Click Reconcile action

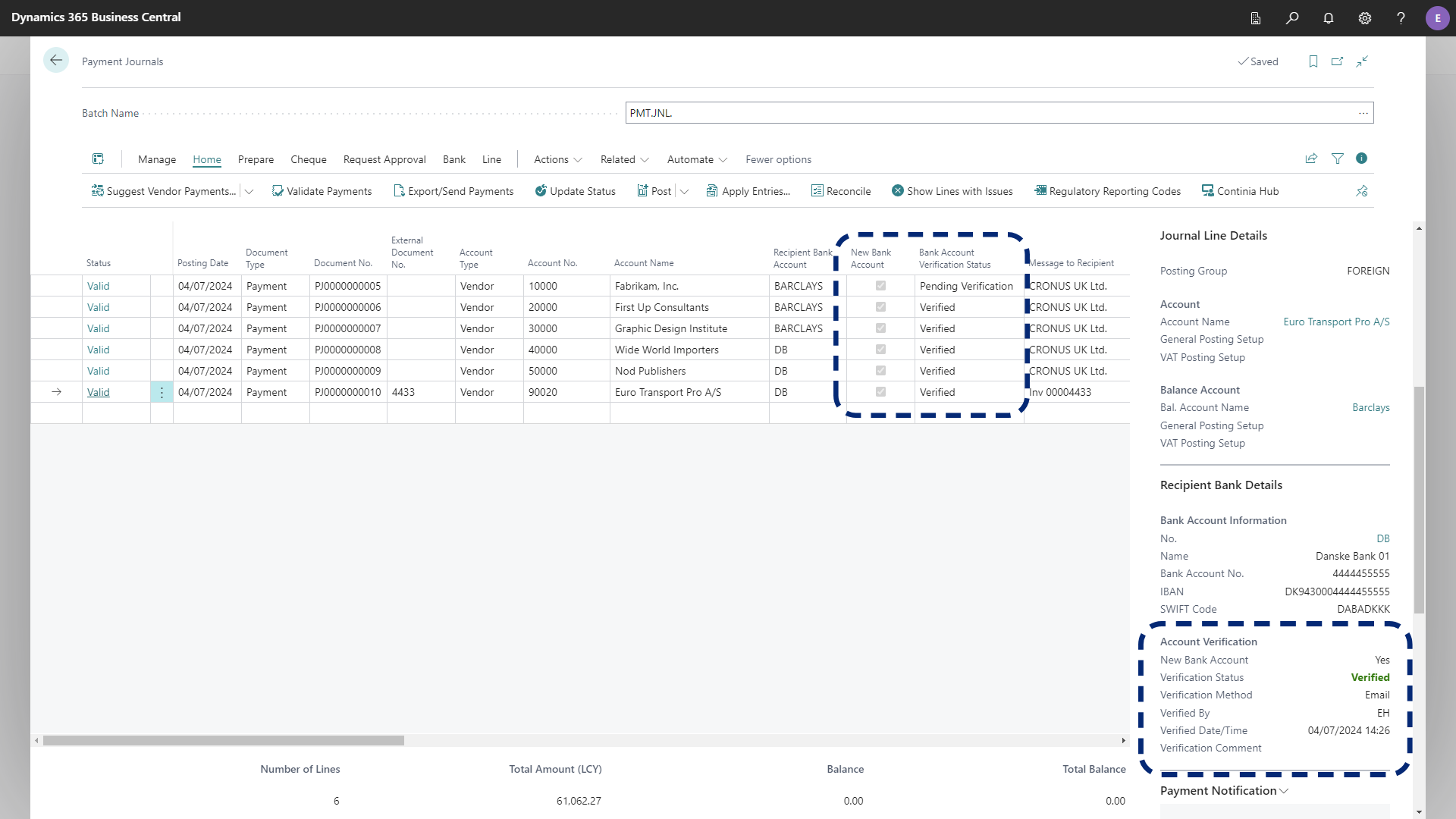point(841,191)
